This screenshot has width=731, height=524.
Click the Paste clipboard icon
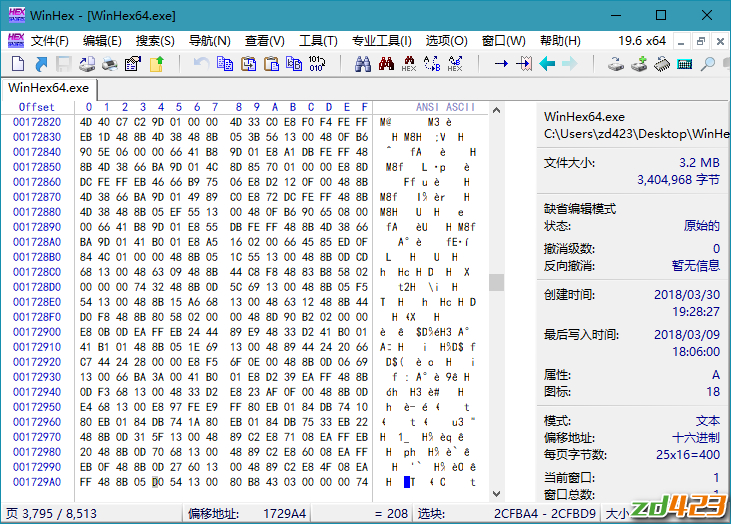[x=271, y=63]
